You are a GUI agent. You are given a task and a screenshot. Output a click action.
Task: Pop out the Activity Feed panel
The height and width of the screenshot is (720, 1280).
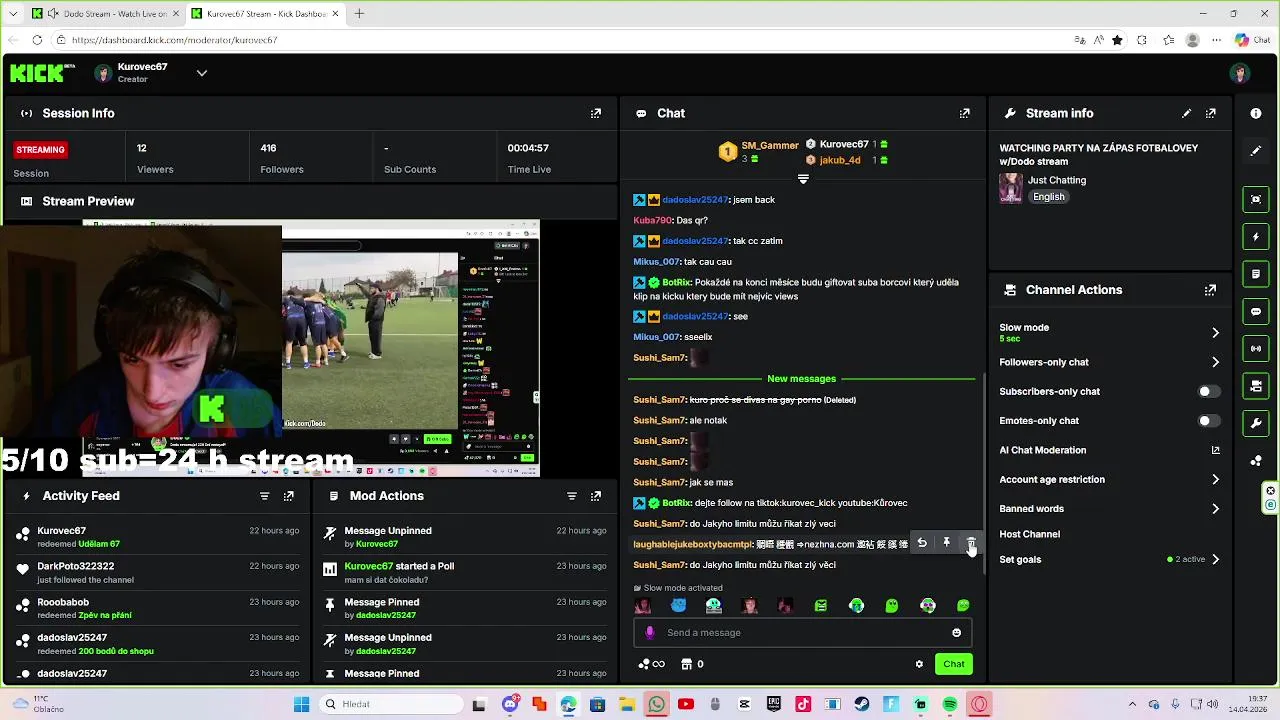tap(289, 496)
